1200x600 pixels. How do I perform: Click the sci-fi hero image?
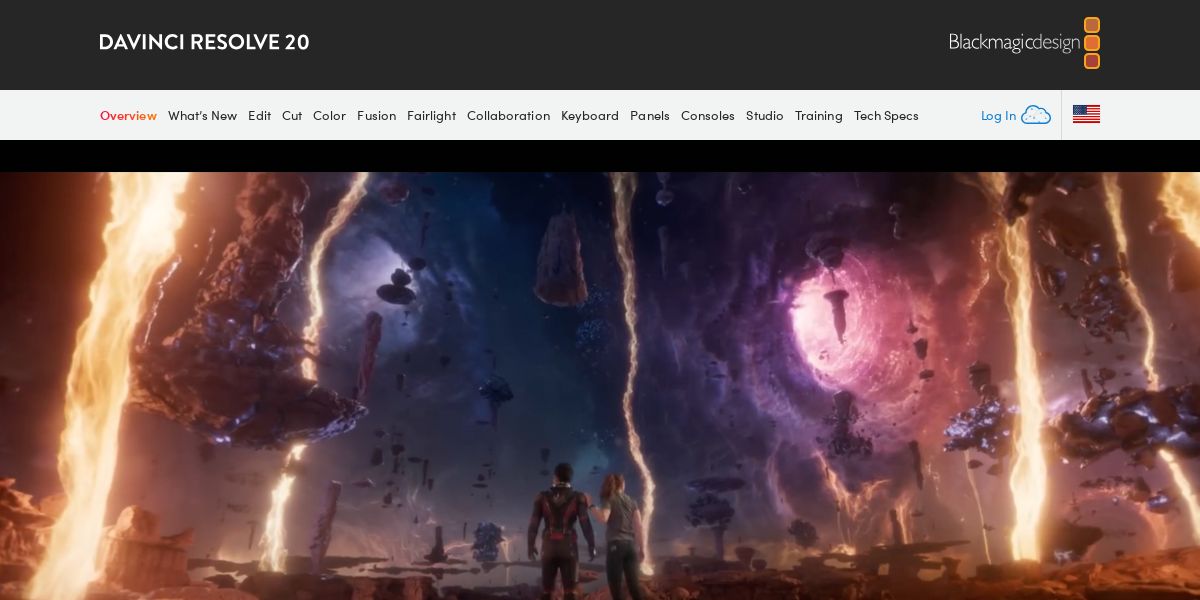pyautogui.click(x=600, y=386)
